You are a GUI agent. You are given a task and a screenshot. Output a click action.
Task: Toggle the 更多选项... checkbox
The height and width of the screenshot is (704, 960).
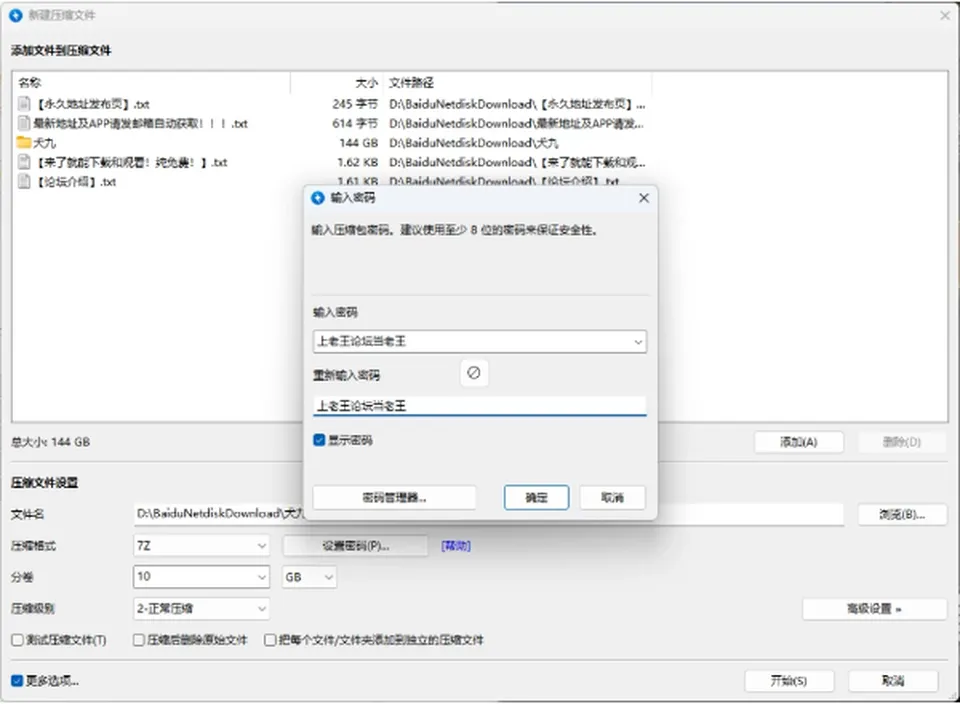coord(17,681)
